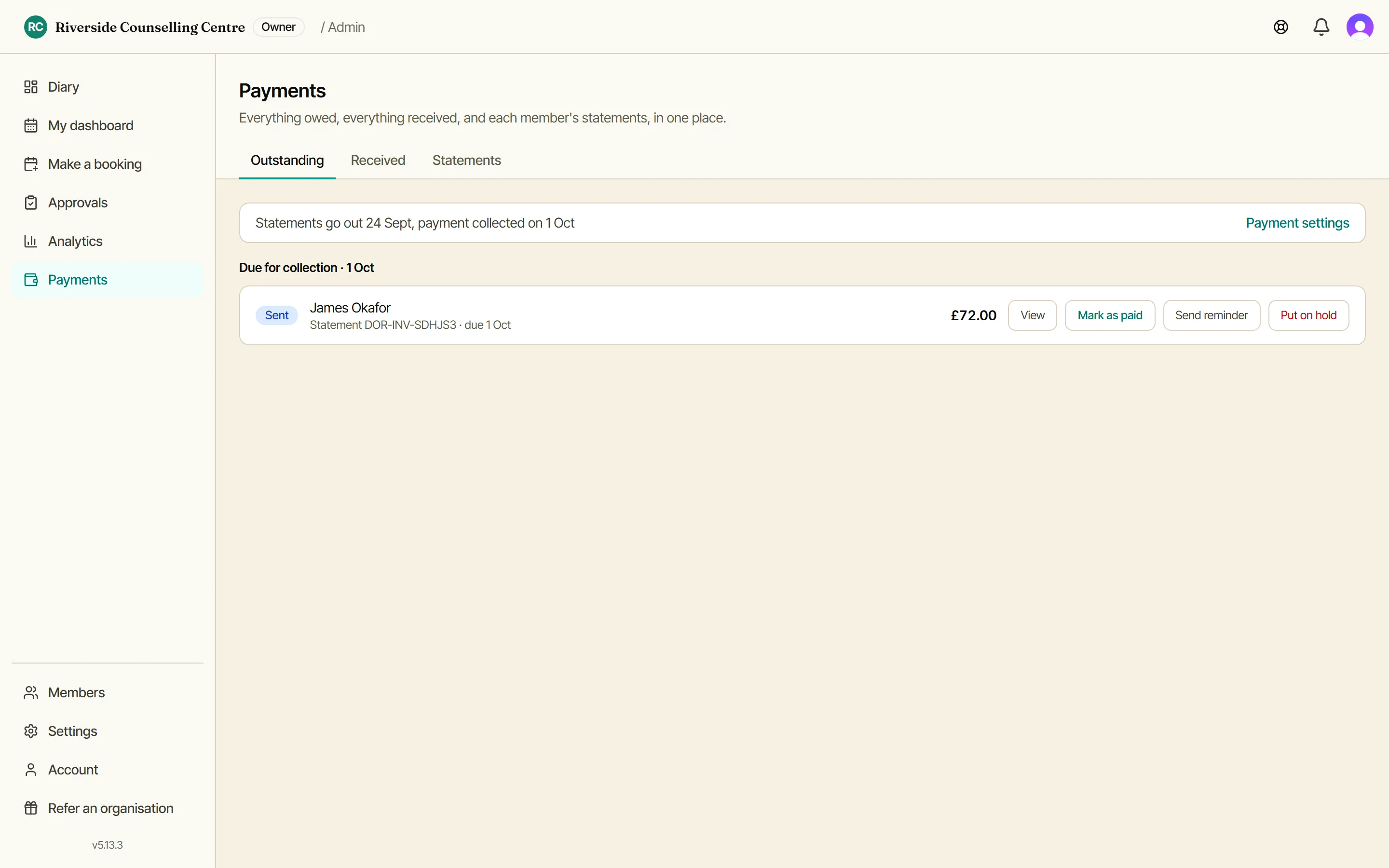Switch to the Outstanding tab
Screen dimensions: 1389x868
(x=287, y=160)
